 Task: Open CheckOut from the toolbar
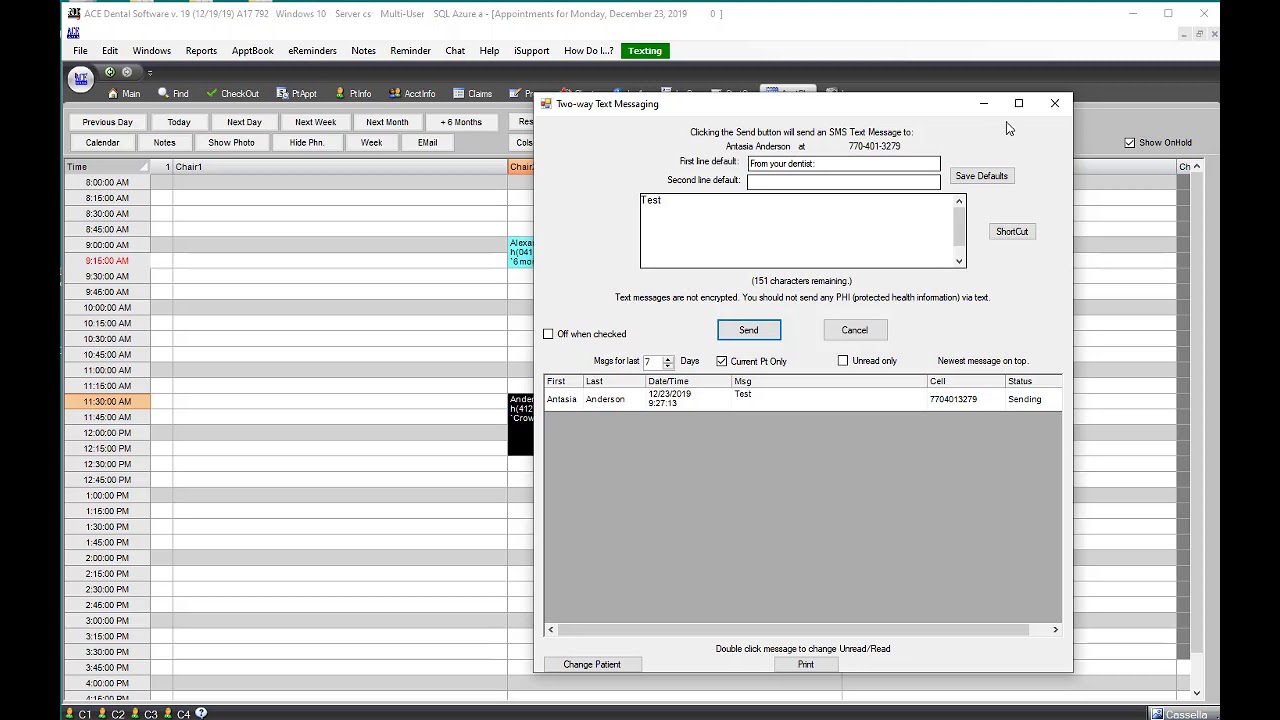click(x=232, y=94)
